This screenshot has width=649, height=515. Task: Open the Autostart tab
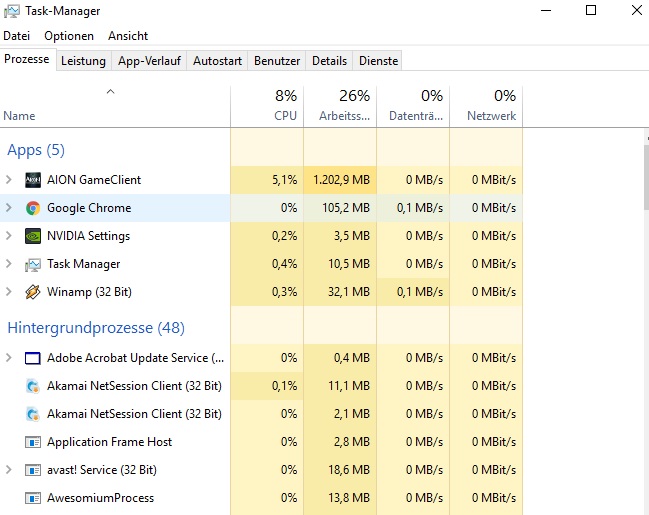[x=217, y=61]
